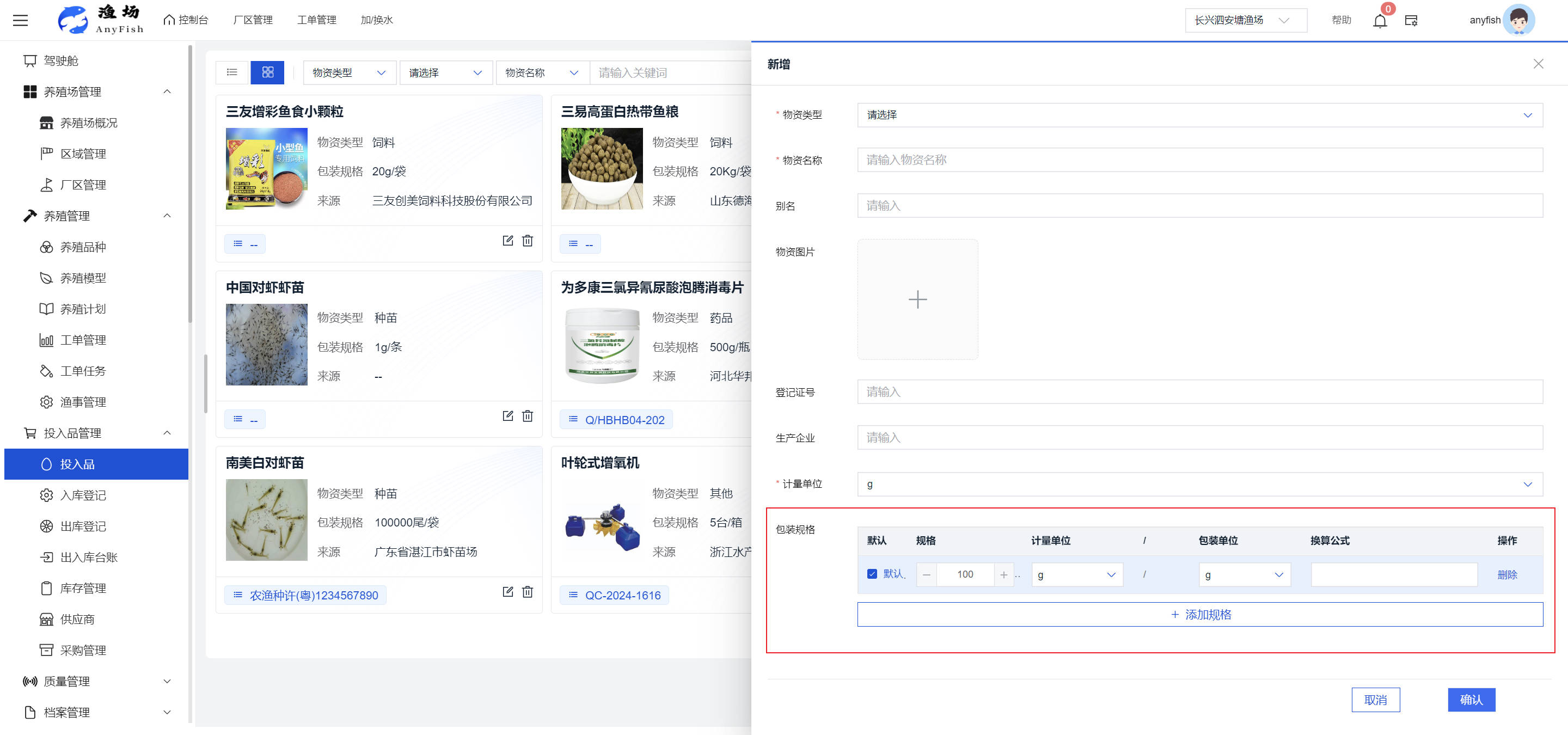Decrease 规格 value with minus stepper
The image size is (1568, 735).
tap(927, 574)
